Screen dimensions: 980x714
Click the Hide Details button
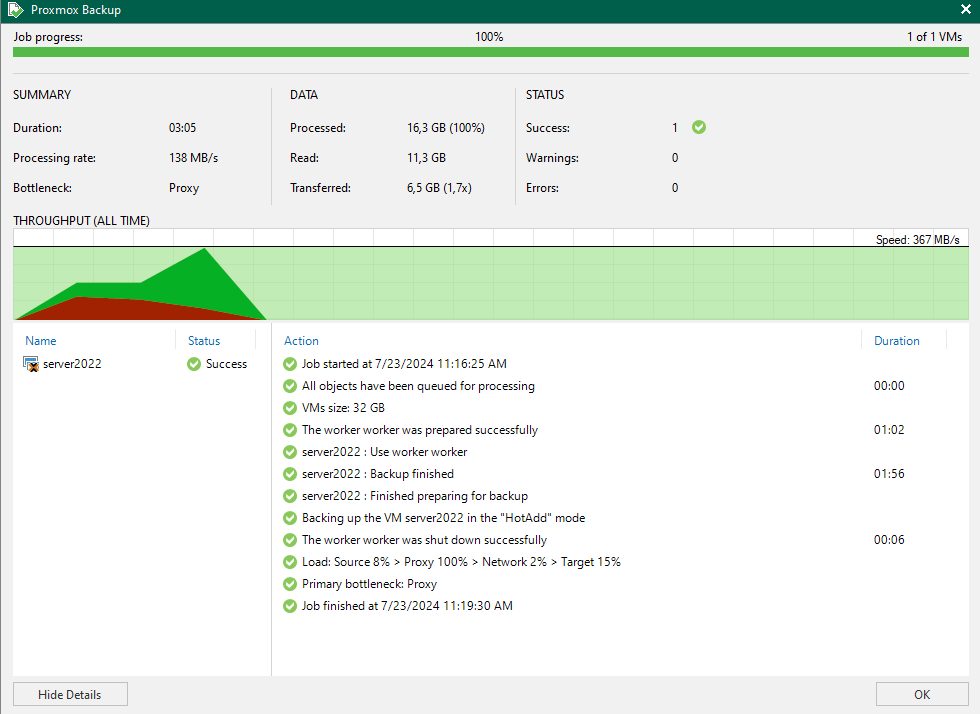pyautogui.click(x=70, y=694)
